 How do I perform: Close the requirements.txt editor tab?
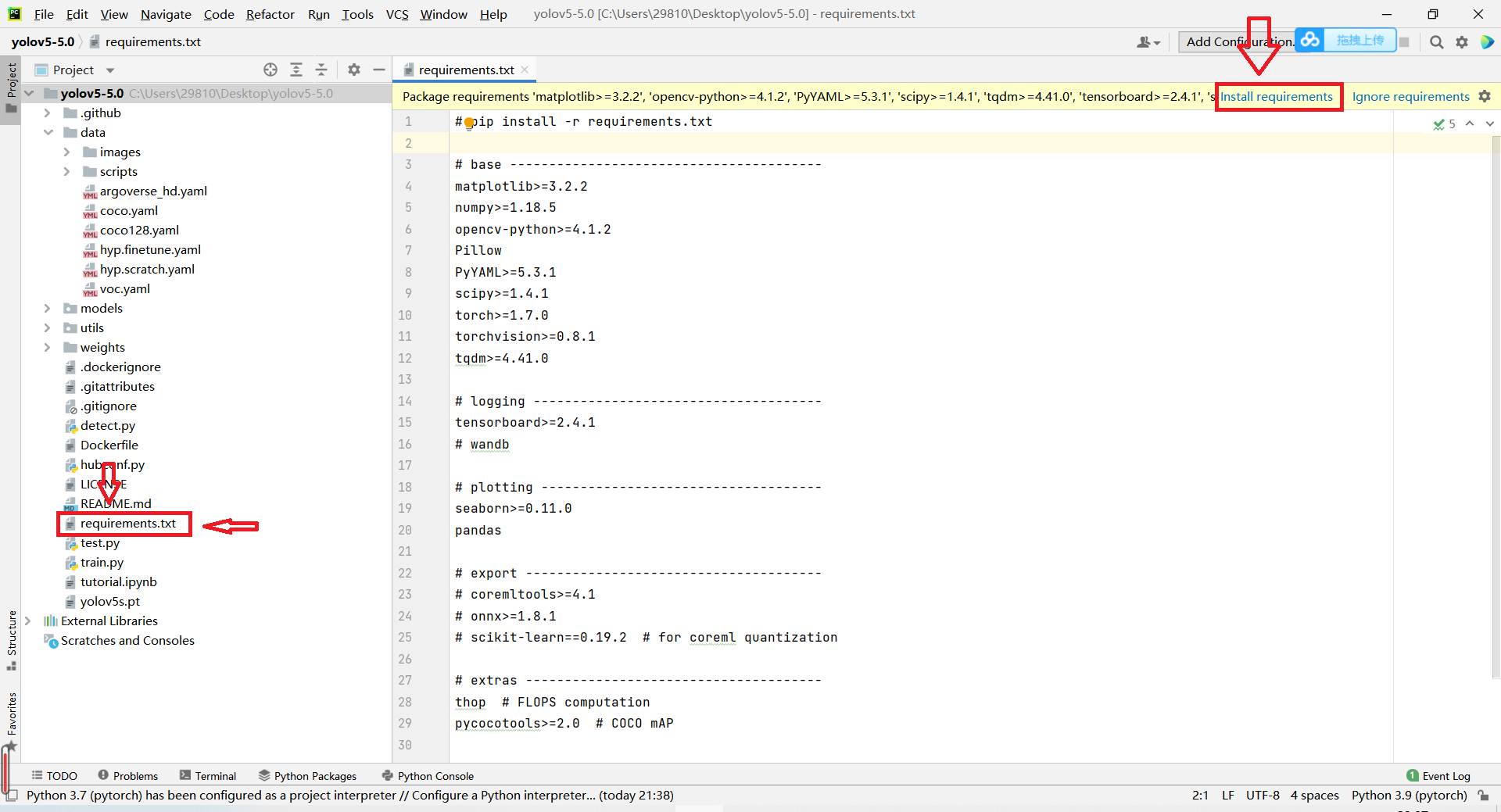(x=525, y=70)
